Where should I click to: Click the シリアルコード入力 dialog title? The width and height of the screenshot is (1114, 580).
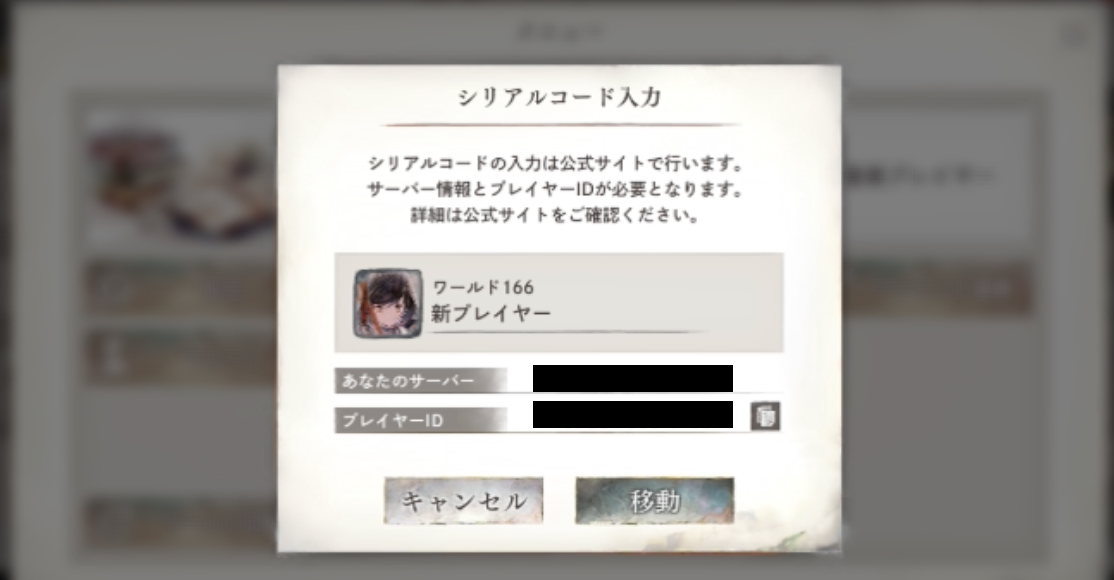559,97
